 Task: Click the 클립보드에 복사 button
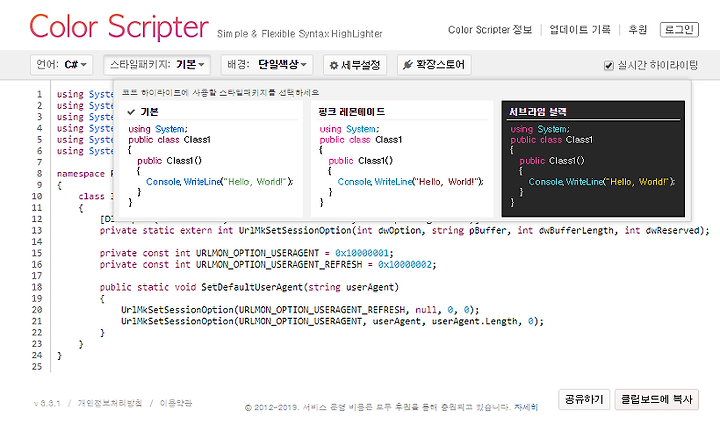657,399
